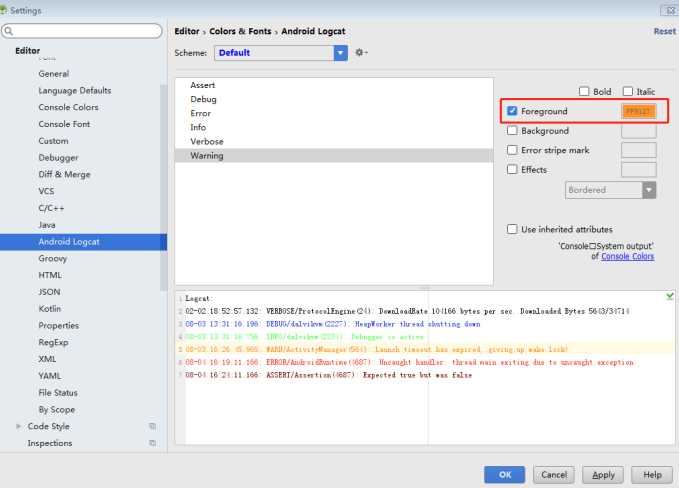Viewport: 679px width, 488px height.
Task: Select Properties in sidebar
Action: [58, 326]
